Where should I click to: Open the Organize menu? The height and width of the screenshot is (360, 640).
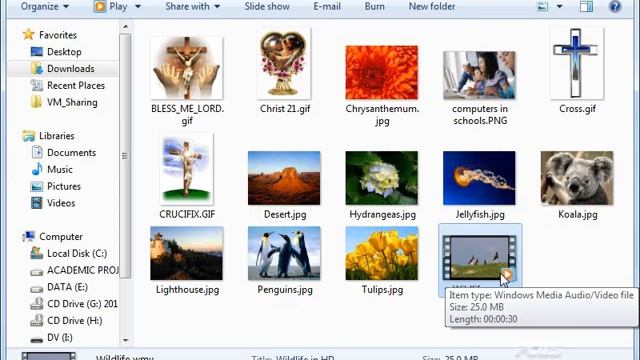click(x=44, y=7)
